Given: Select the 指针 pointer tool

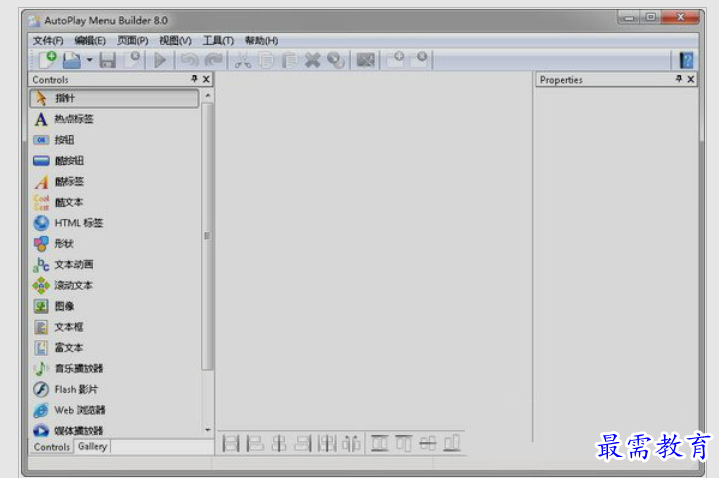Looking at the screenshot, I should [114, 98].
